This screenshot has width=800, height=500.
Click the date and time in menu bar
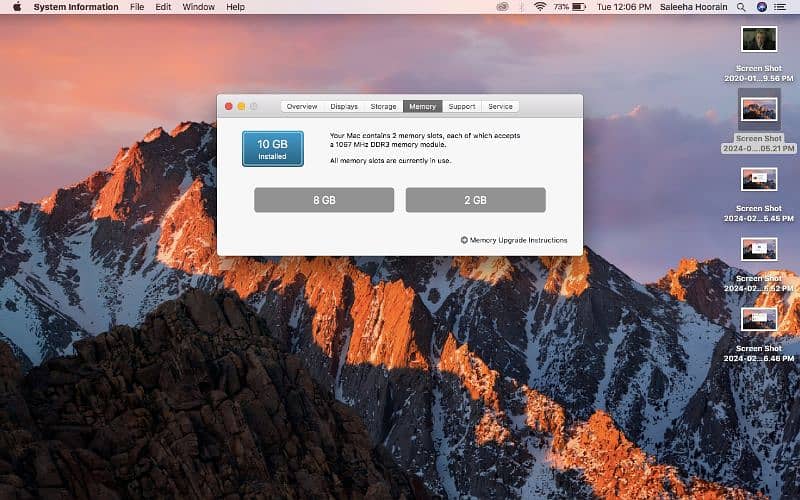624,7
